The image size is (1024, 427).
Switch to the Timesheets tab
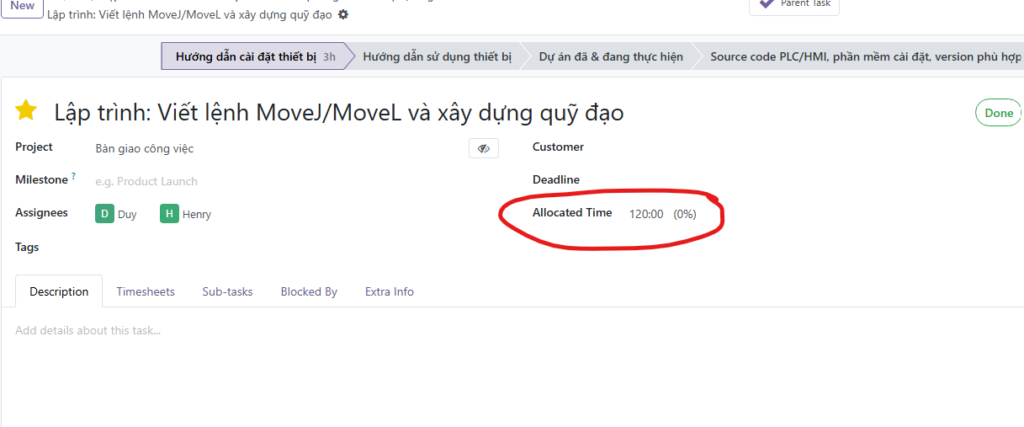point(145,292)
